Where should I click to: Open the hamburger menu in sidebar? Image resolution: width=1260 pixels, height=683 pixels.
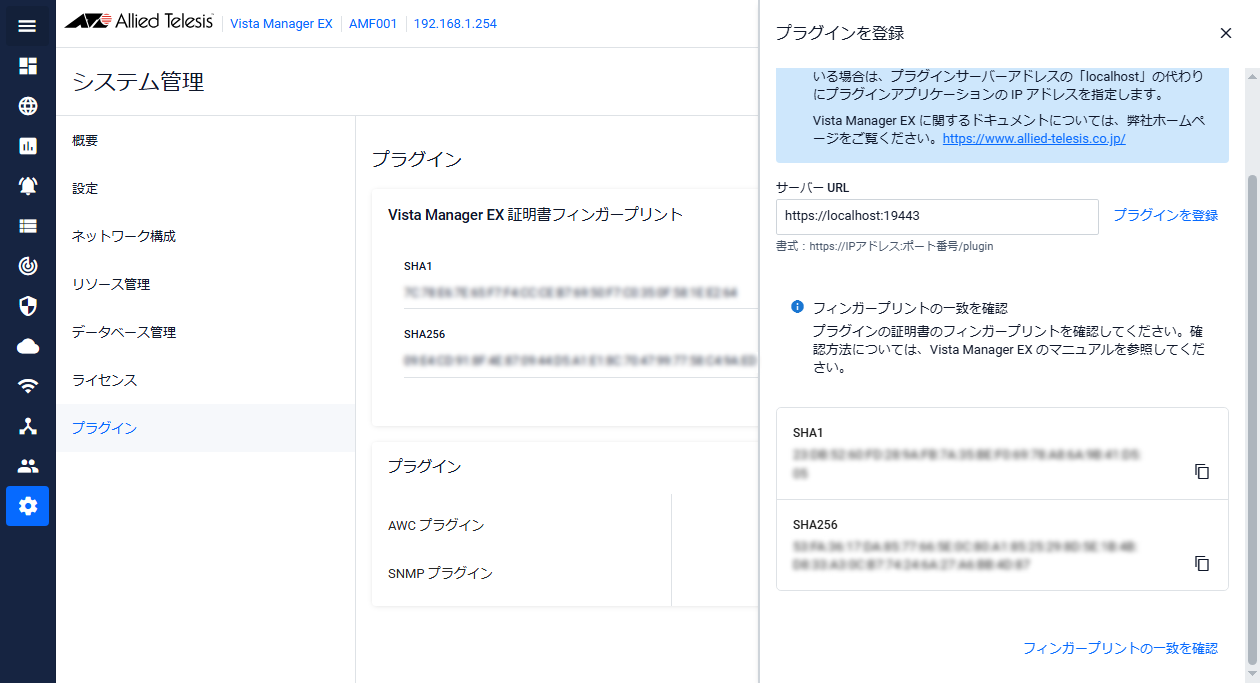point(27,26)
